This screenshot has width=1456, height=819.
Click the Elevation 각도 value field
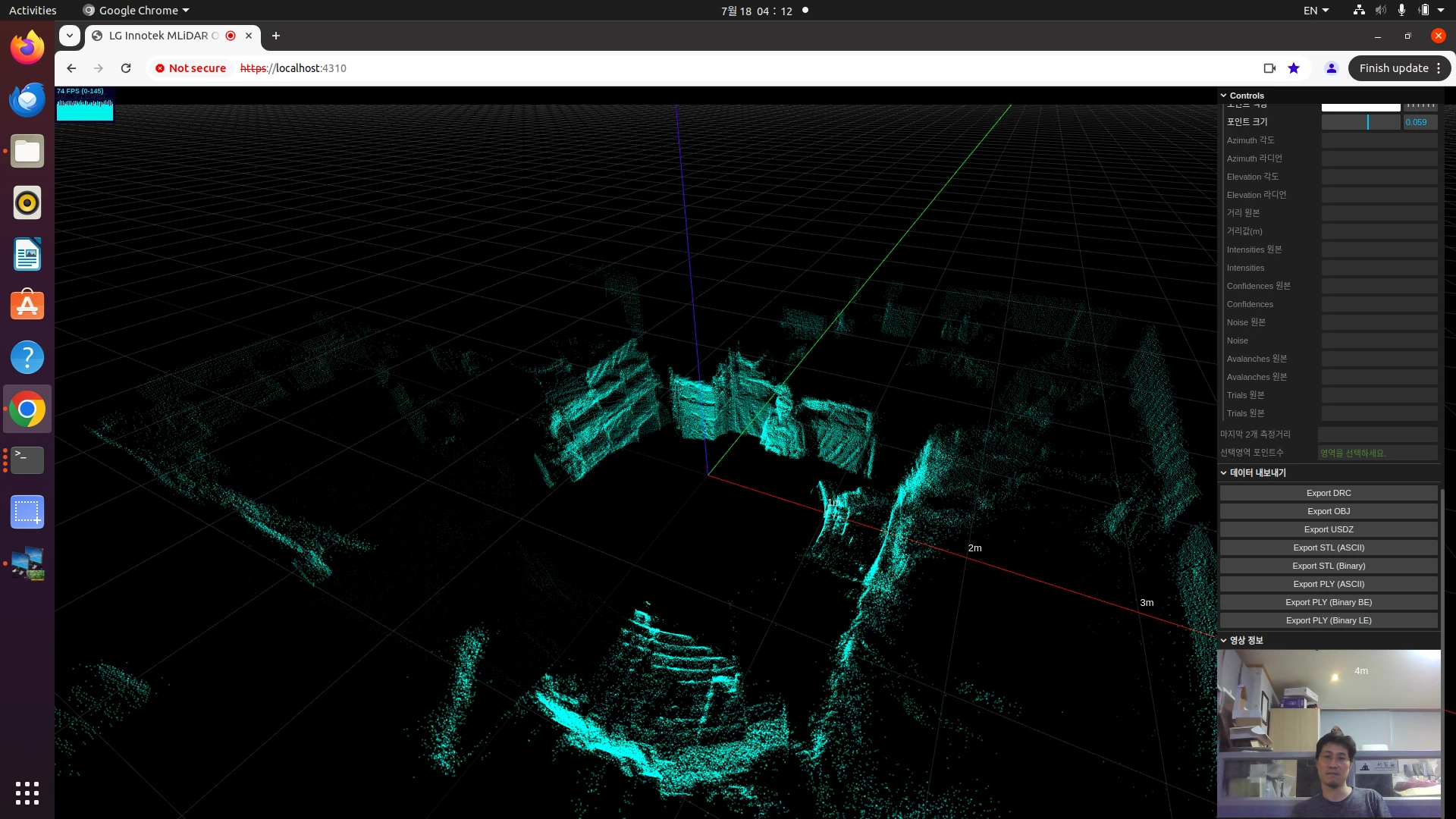click(x=1379, y=177)
